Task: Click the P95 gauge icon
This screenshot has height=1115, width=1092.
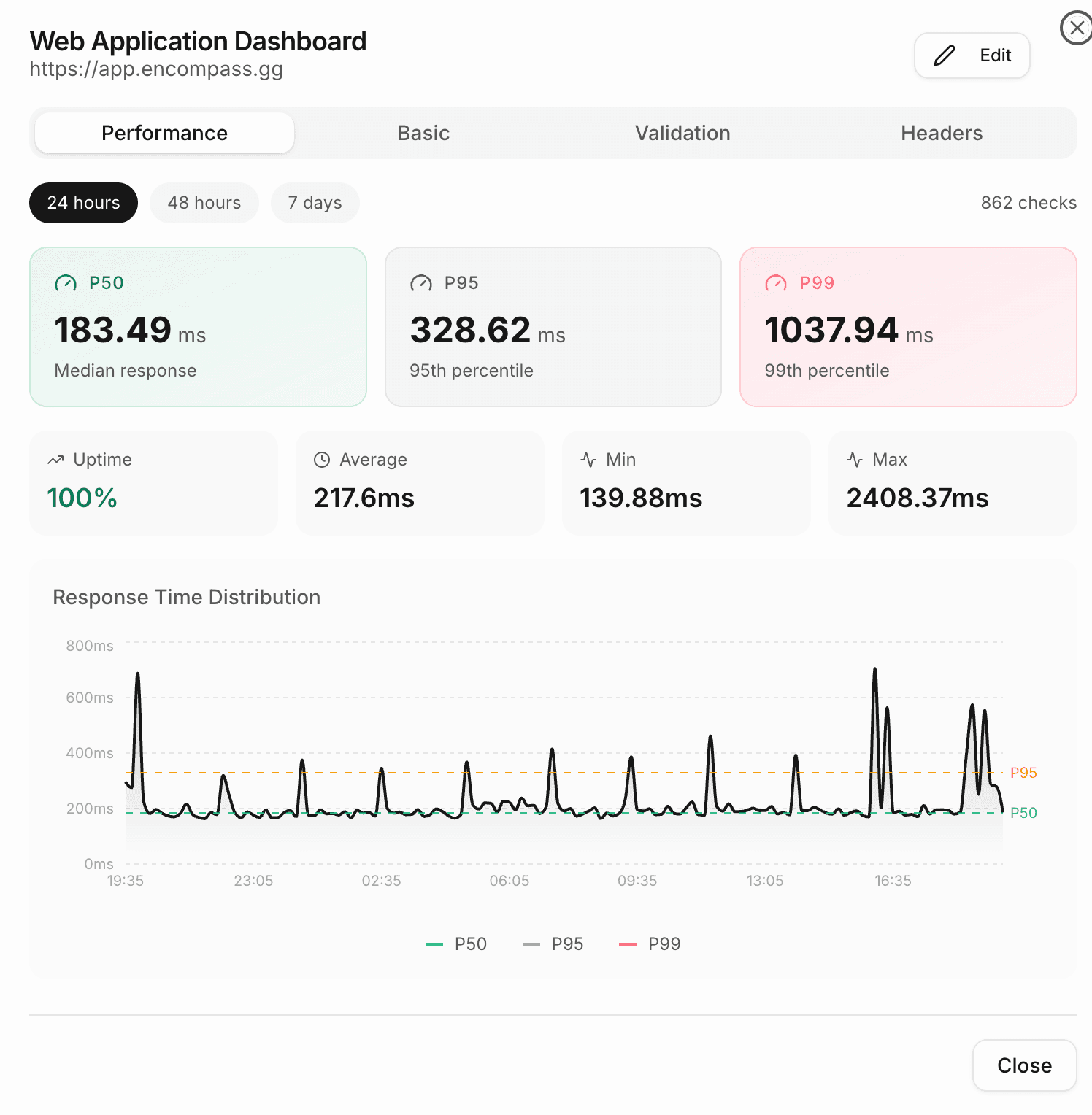Action: point(421,283)
